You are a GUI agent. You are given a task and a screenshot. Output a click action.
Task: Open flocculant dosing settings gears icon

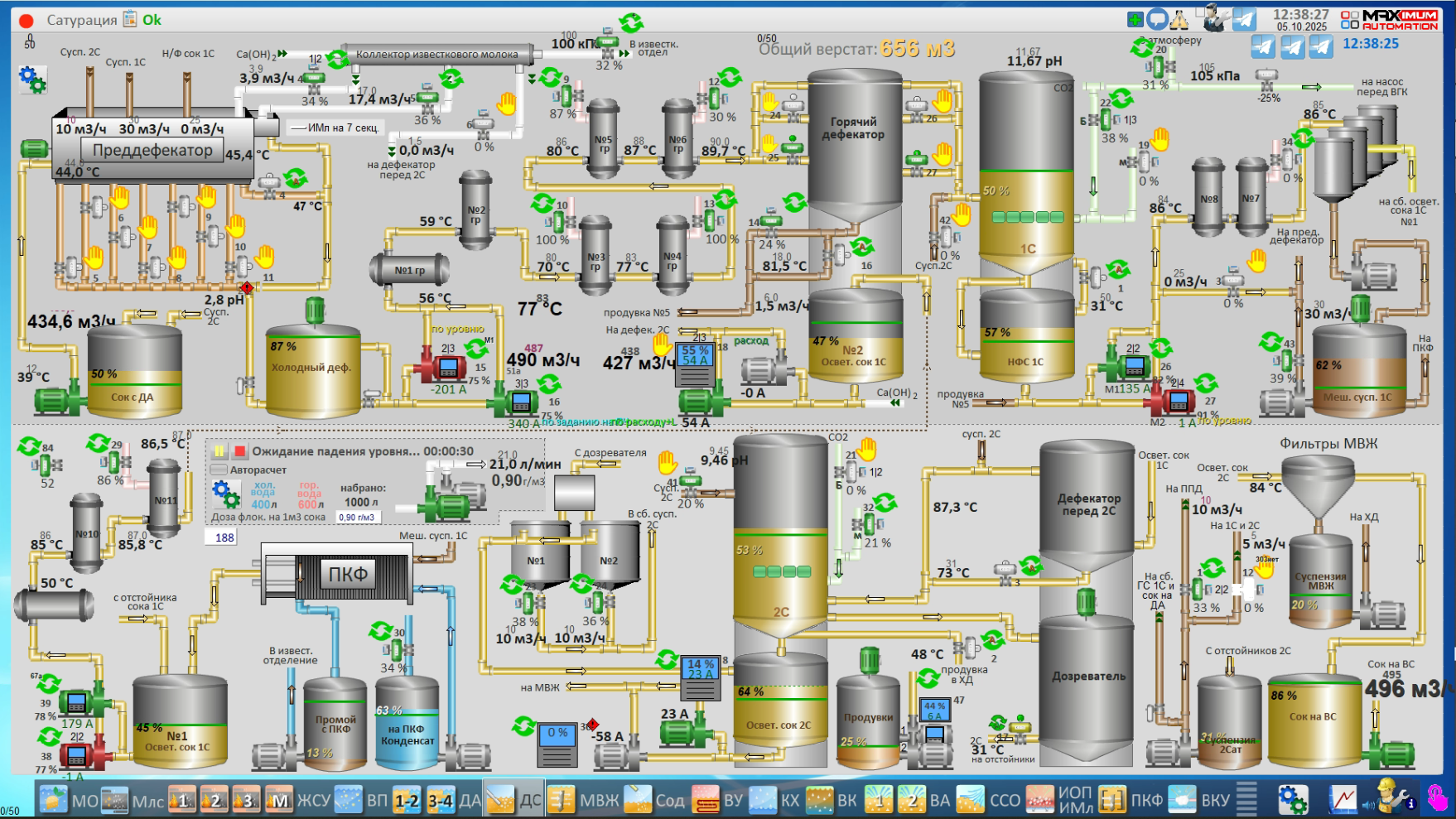click(225, 494)
